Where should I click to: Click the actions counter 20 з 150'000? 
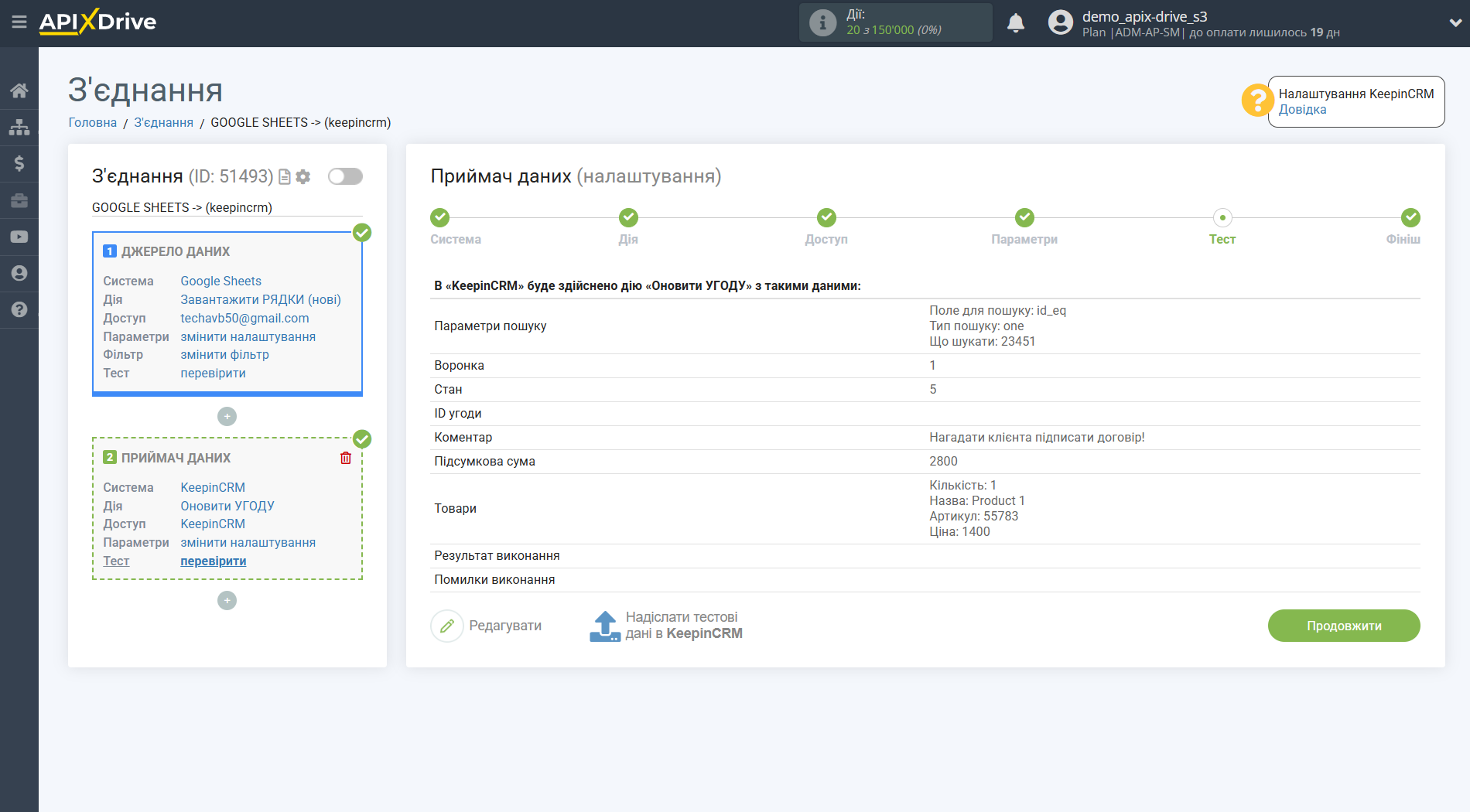(894, 30)
